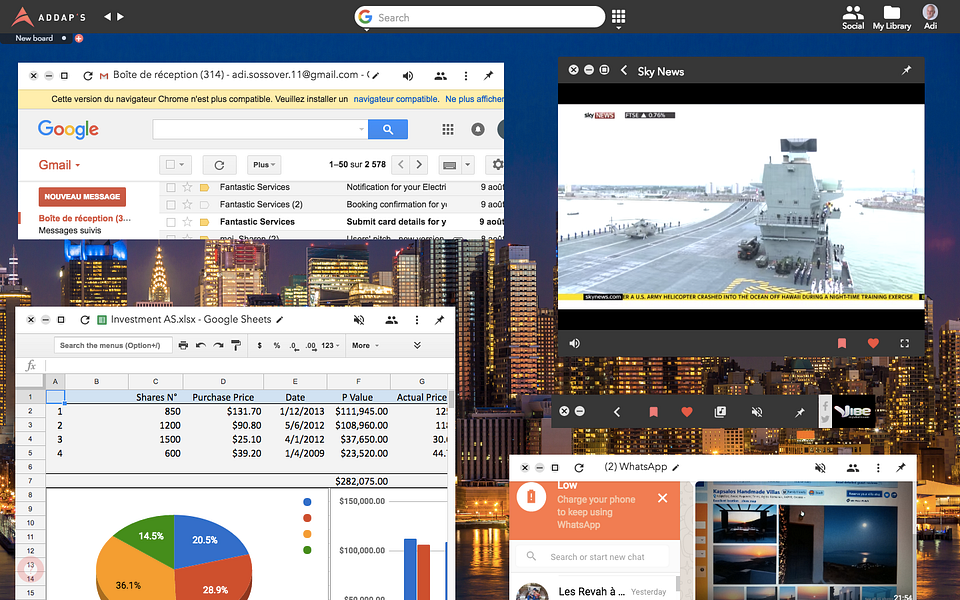
Task: Open the More toolbar dropdown
Action: pyautogui.click(x=366, y=345)
